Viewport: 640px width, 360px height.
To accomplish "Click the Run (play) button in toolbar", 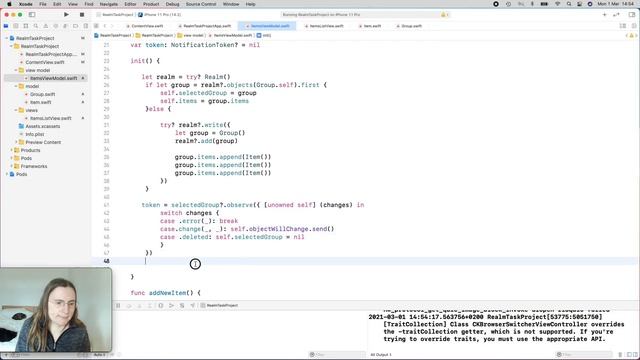I will pyautogui.click(x=66, y=15).
